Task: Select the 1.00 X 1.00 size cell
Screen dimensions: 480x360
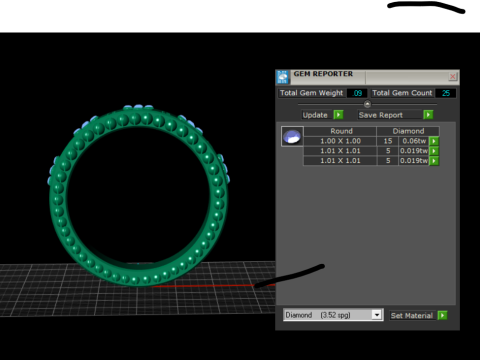Action: (x=340, y=141)
